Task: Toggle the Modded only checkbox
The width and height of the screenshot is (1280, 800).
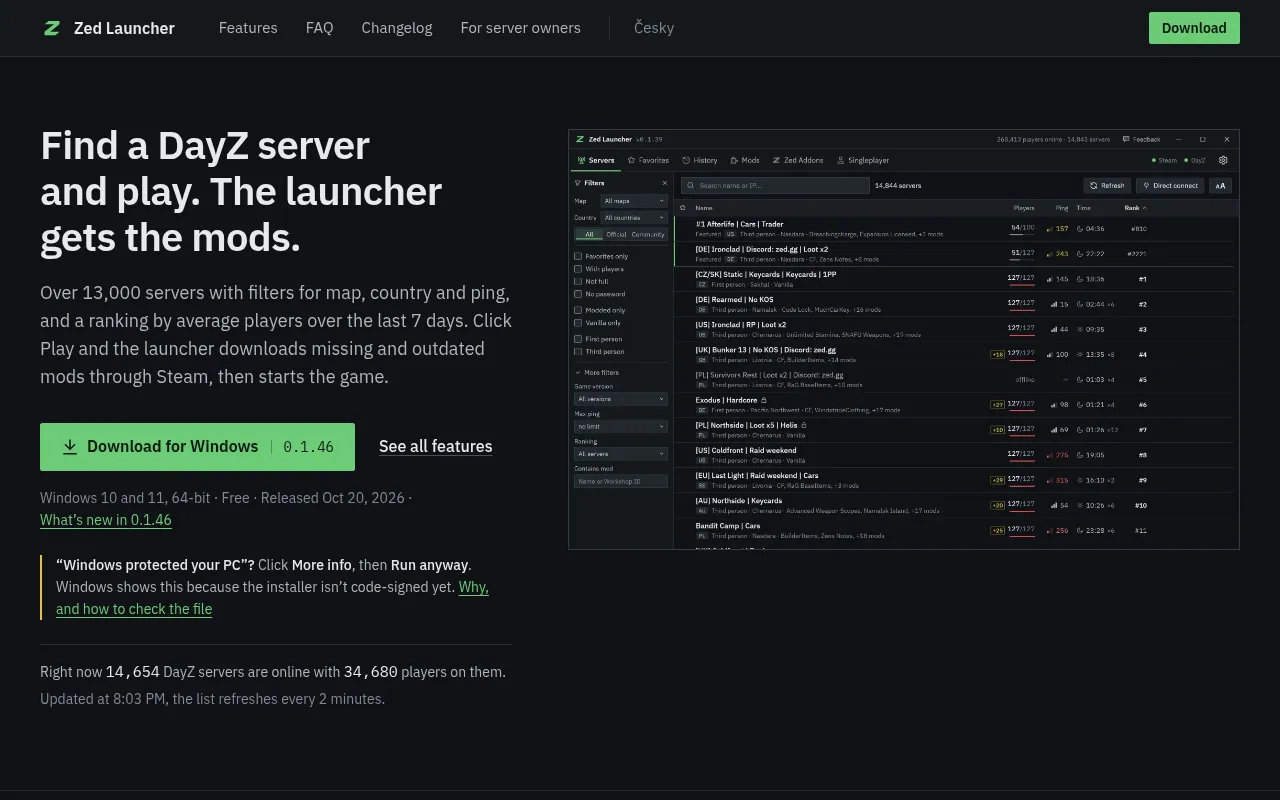Action: coord(578,310)
